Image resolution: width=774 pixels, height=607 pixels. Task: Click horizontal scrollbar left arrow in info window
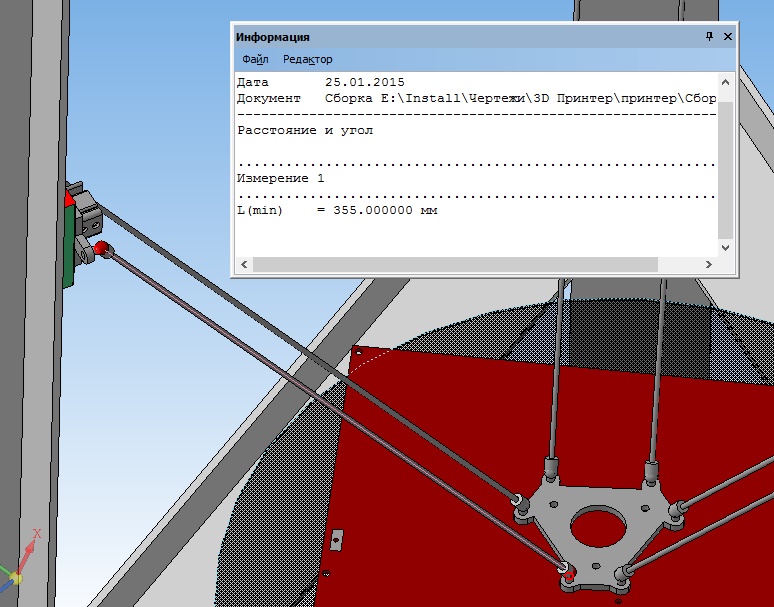[242, 264]
